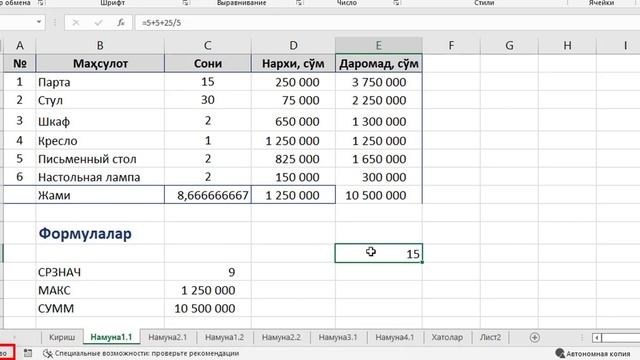Open the clipboard group dialog launcher
Viewport: 640px width, 360px height.
(40, 3)
